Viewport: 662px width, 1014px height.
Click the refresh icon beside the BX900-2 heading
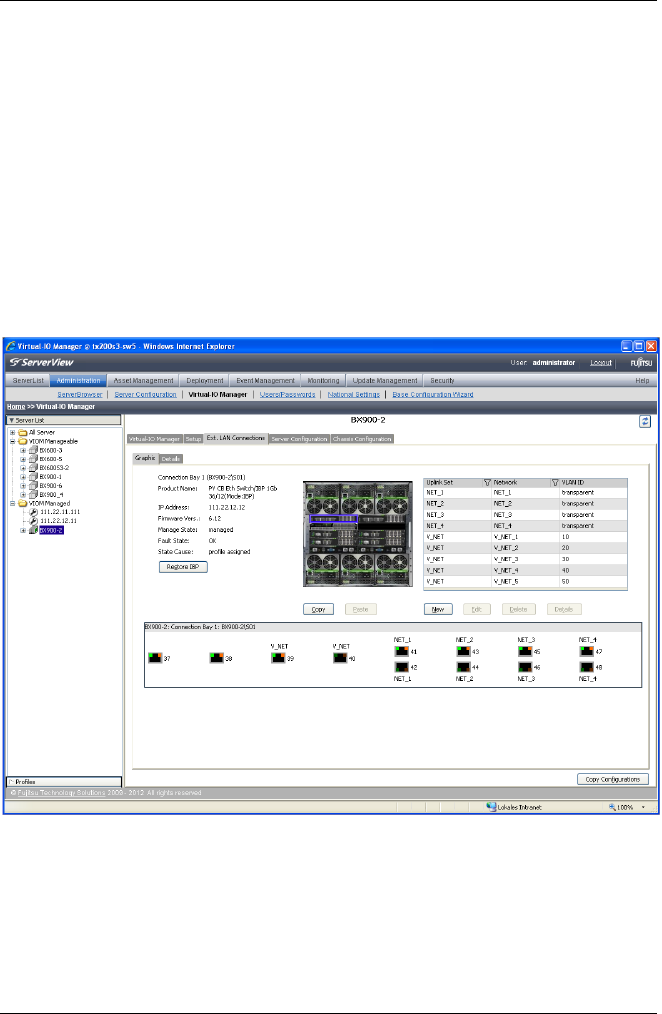(x=645, y=421)
